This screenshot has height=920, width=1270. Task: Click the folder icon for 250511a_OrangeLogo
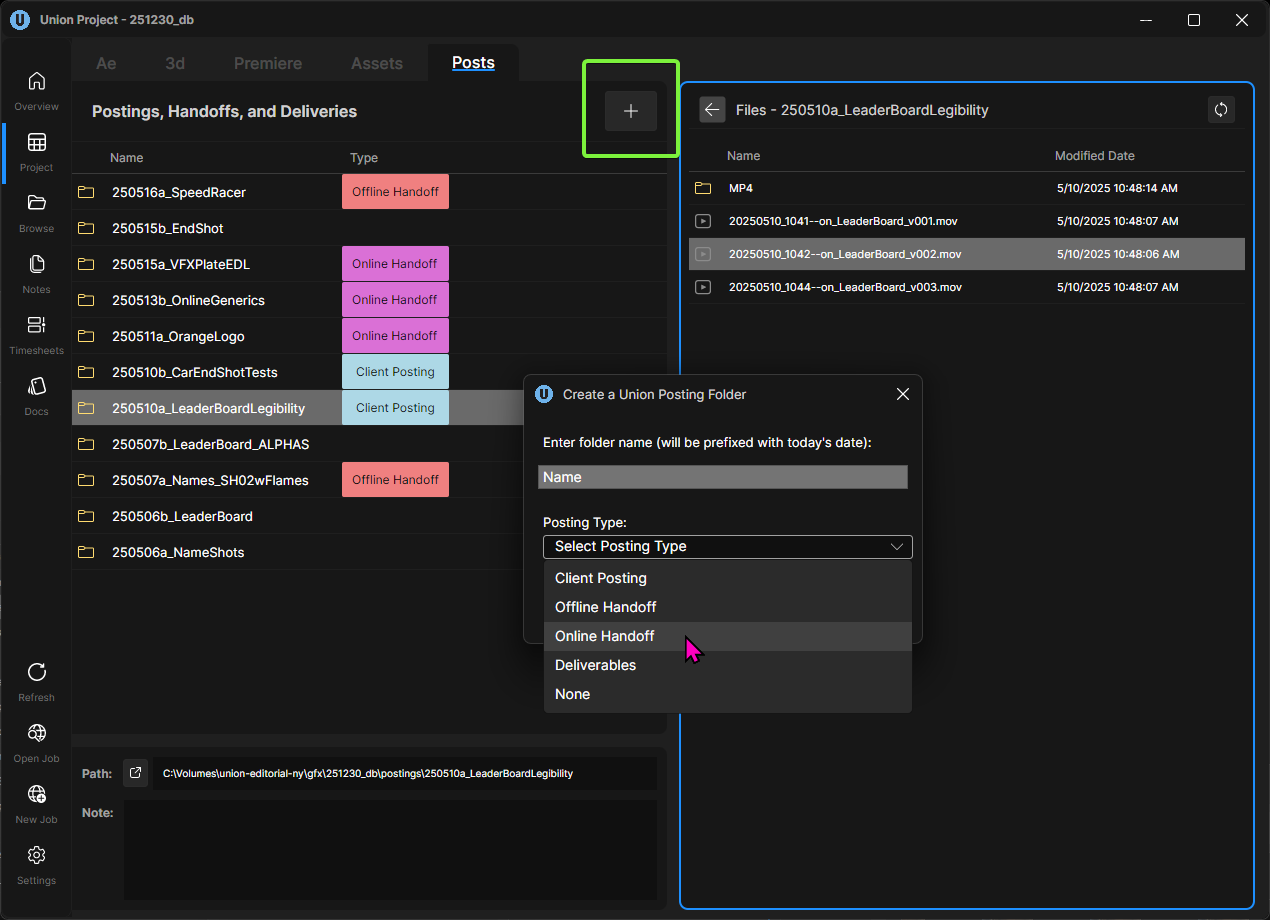(x=86, y=336)
